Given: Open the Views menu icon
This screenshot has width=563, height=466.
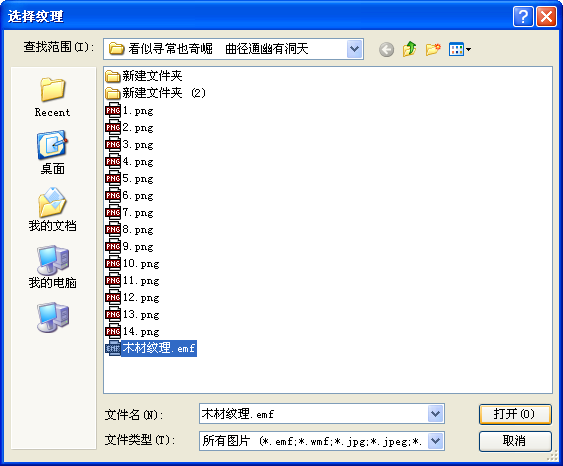Looking at the screenshot, I should [x=460, y=49].
